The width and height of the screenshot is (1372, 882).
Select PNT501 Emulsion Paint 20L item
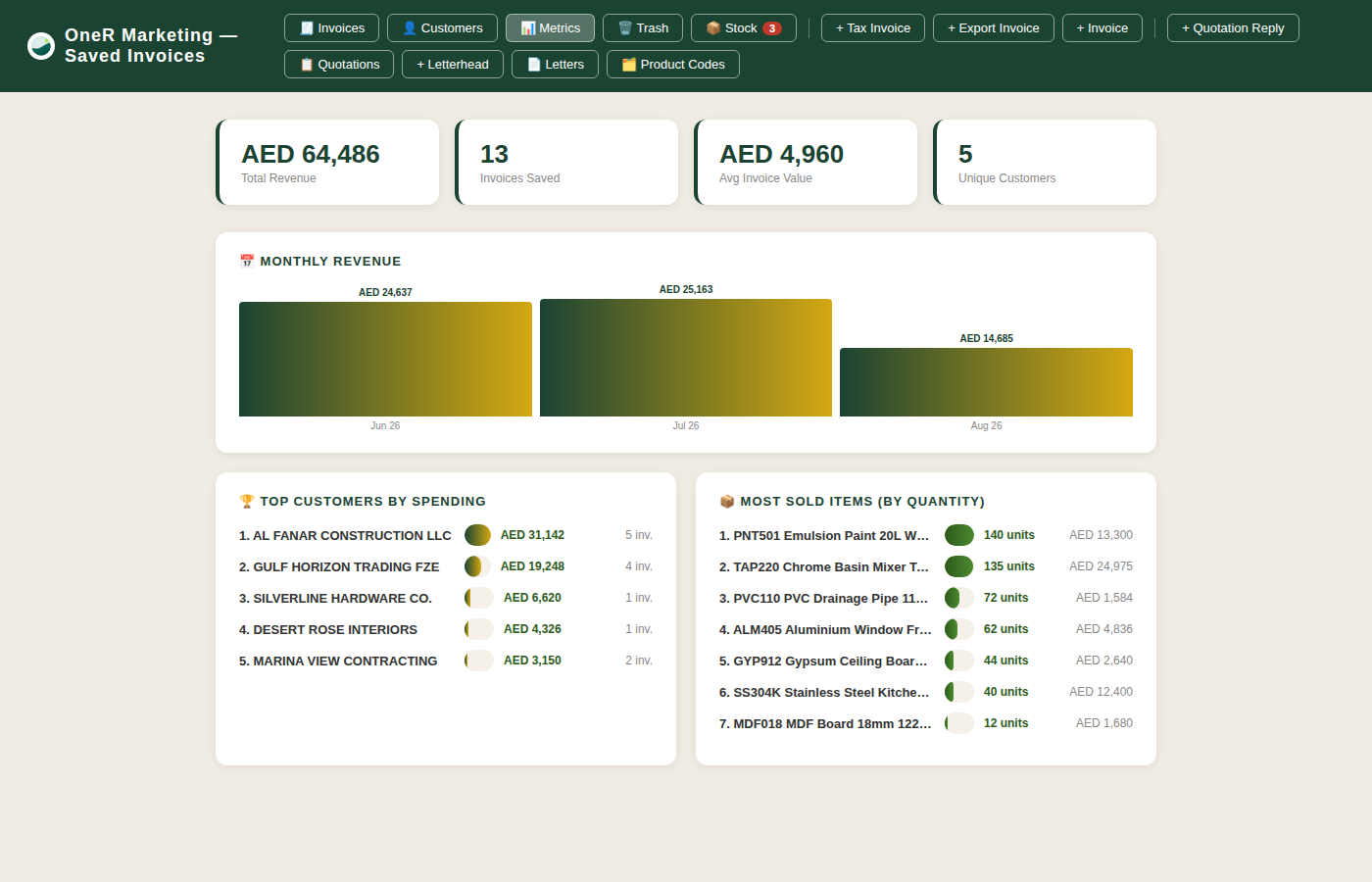(926, 535)
